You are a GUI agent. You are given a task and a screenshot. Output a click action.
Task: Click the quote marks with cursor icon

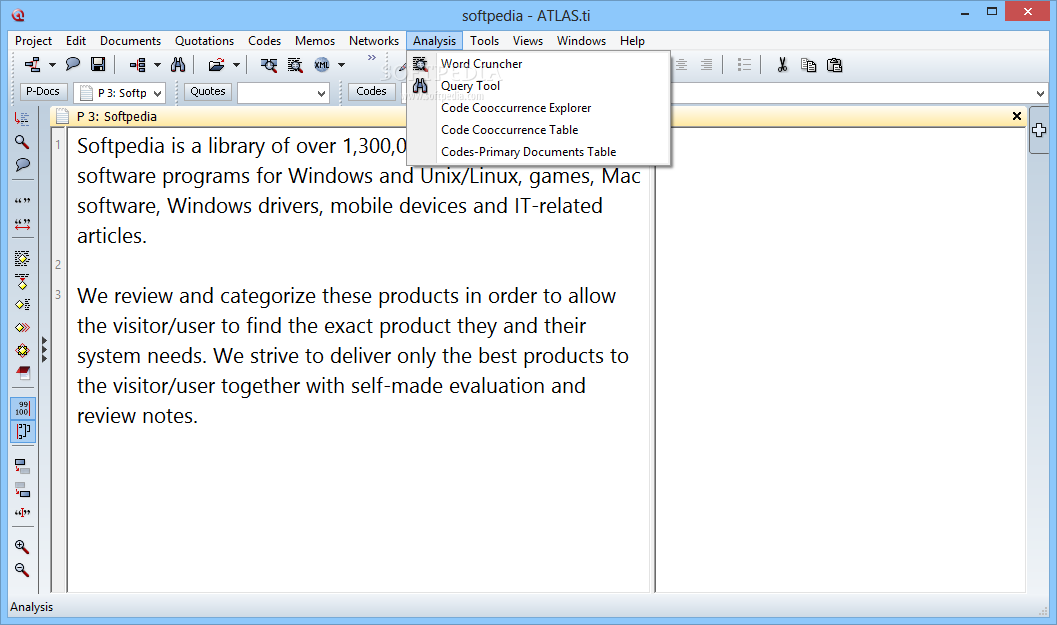coord(22,512)
